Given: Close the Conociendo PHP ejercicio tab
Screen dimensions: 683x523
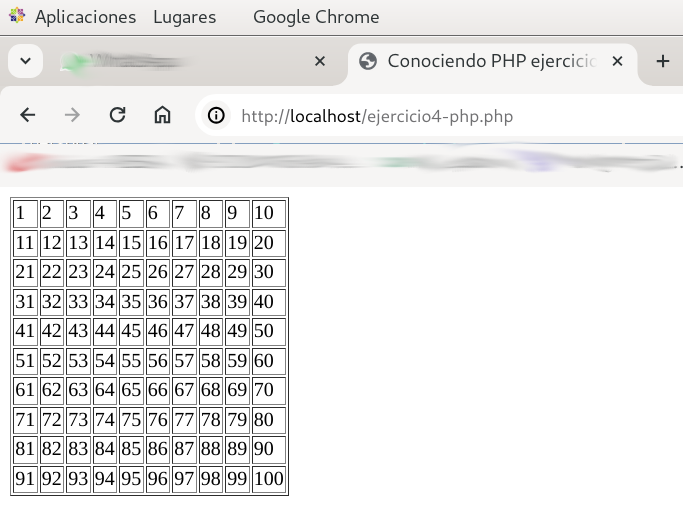Looking at the screenshot, I should [x=617, y=61].
